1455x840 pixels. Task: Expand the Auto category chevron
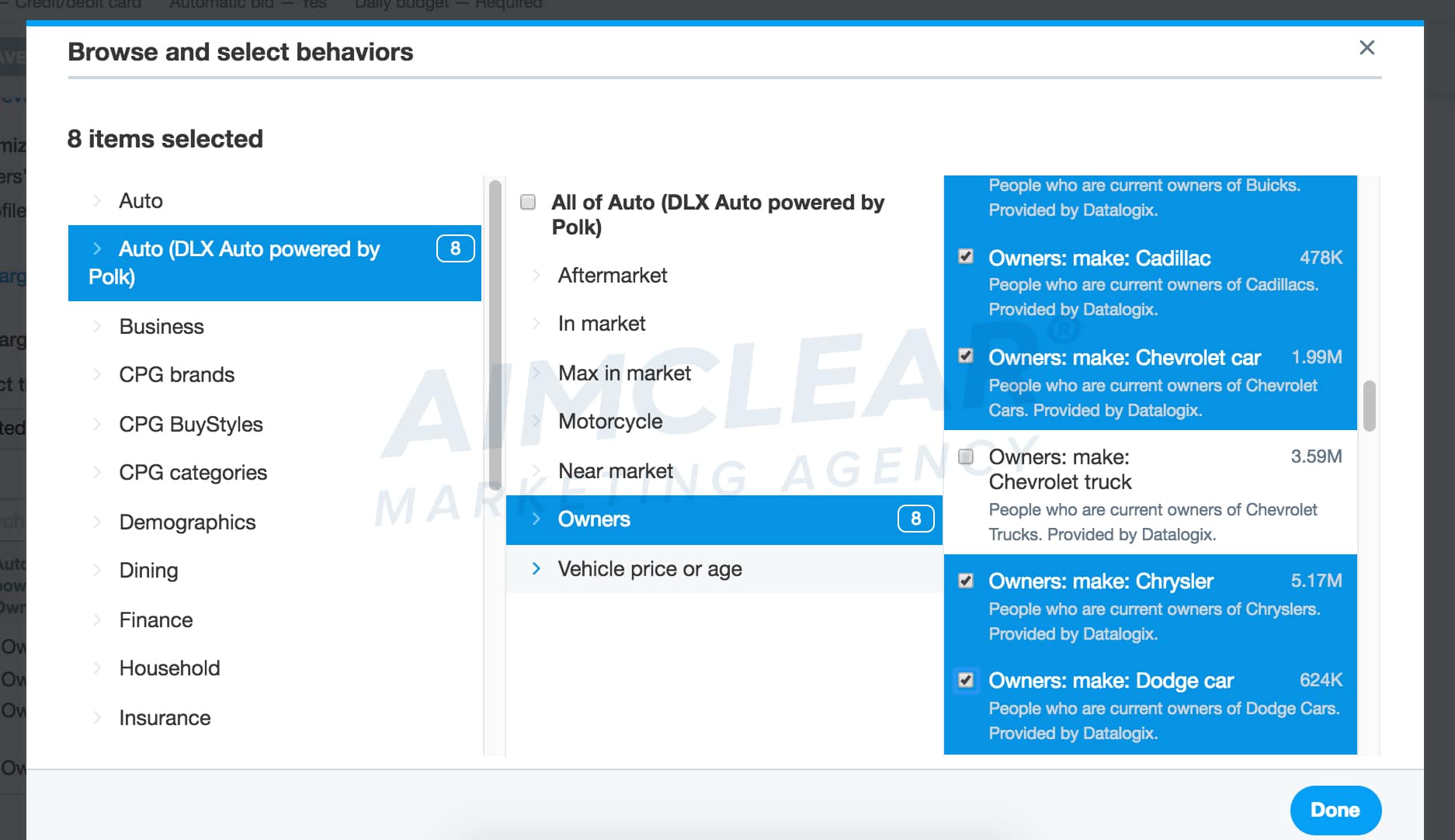(97, 201)
